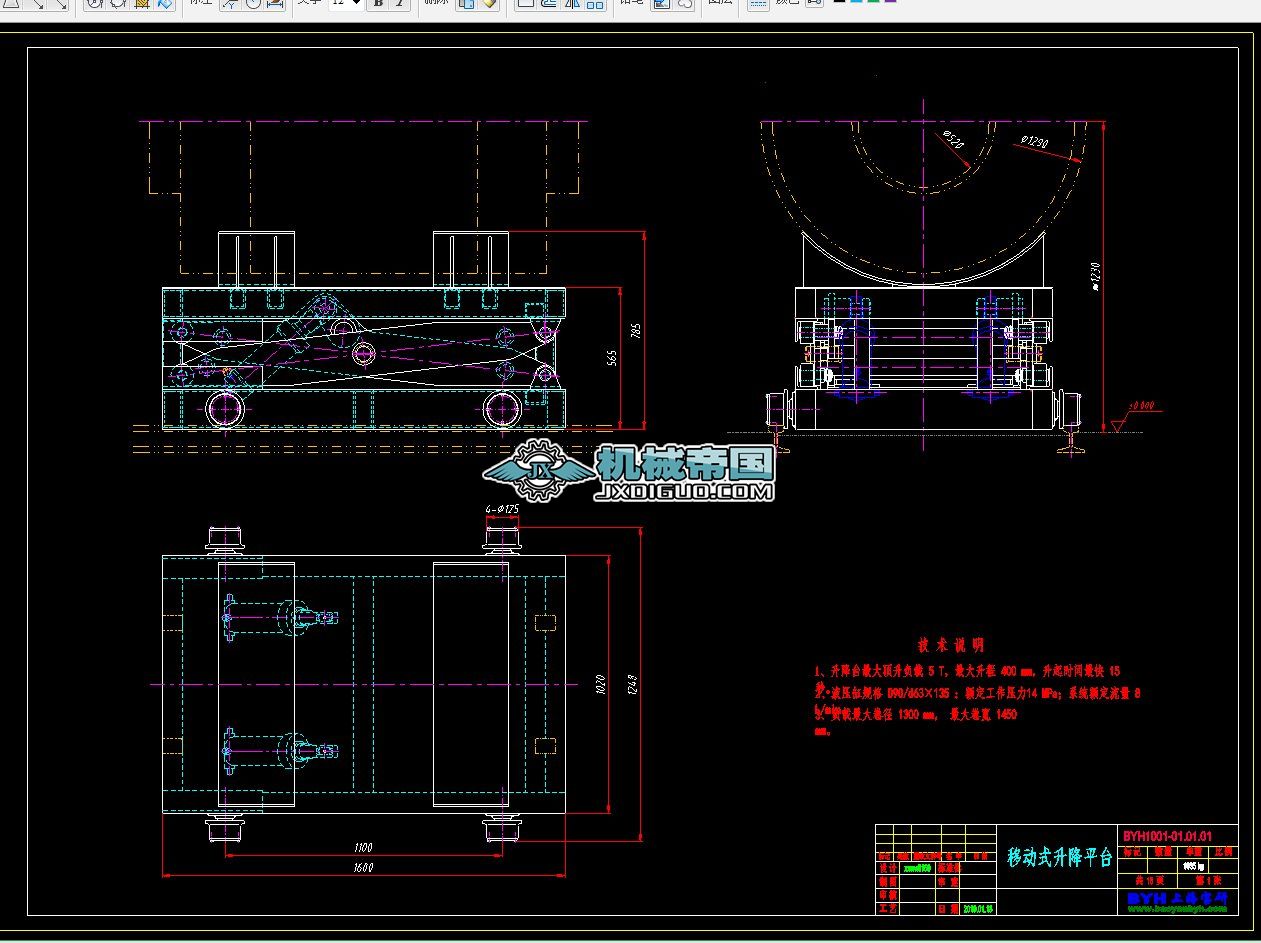This screenshot has width=1261, height=943.
Task: Select the 4-ø175 wheel dimension label
Action: click(x=502, y=510)
